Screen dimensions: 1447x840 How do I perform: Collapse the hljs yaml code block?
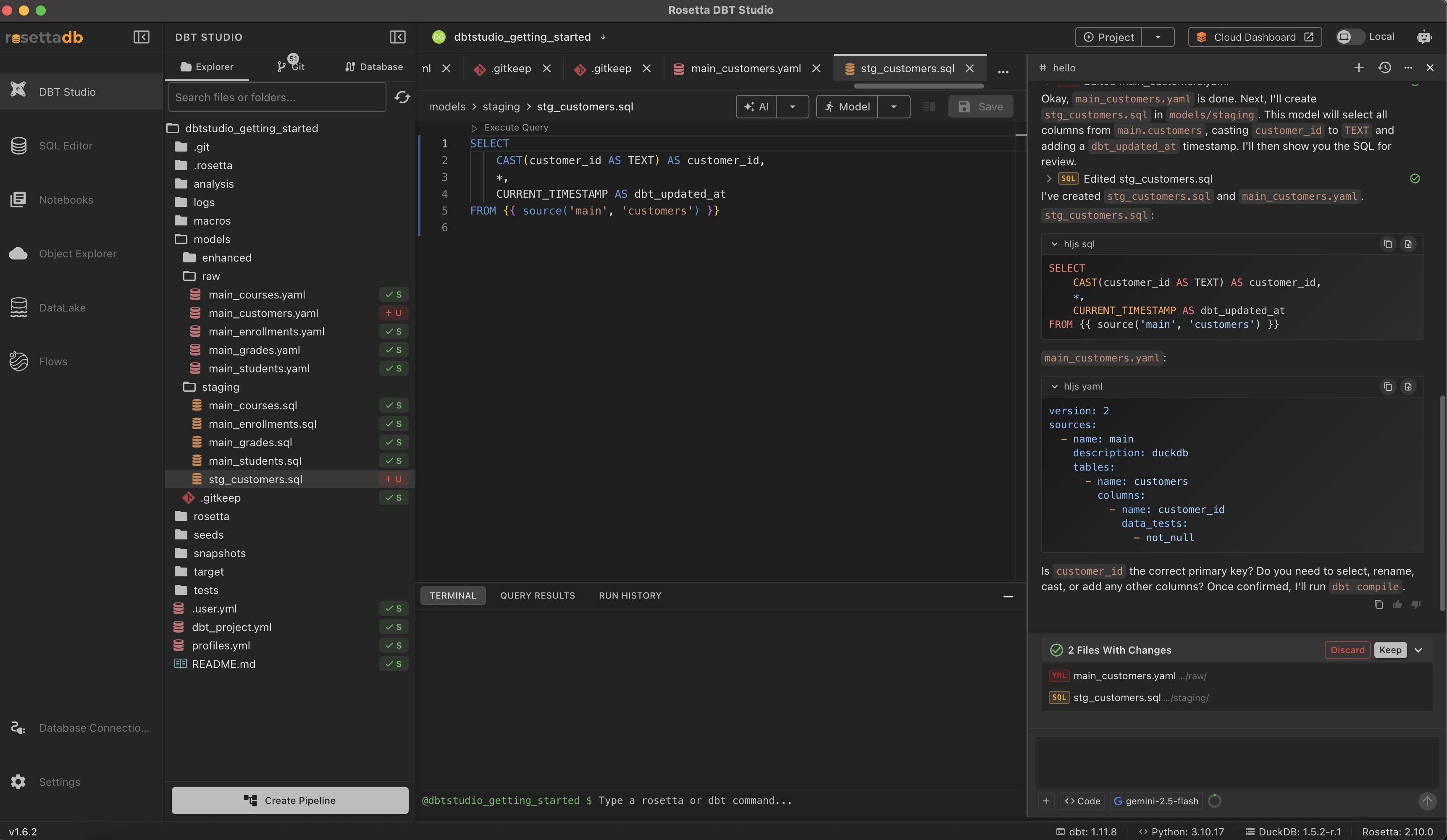(1054, 387)
